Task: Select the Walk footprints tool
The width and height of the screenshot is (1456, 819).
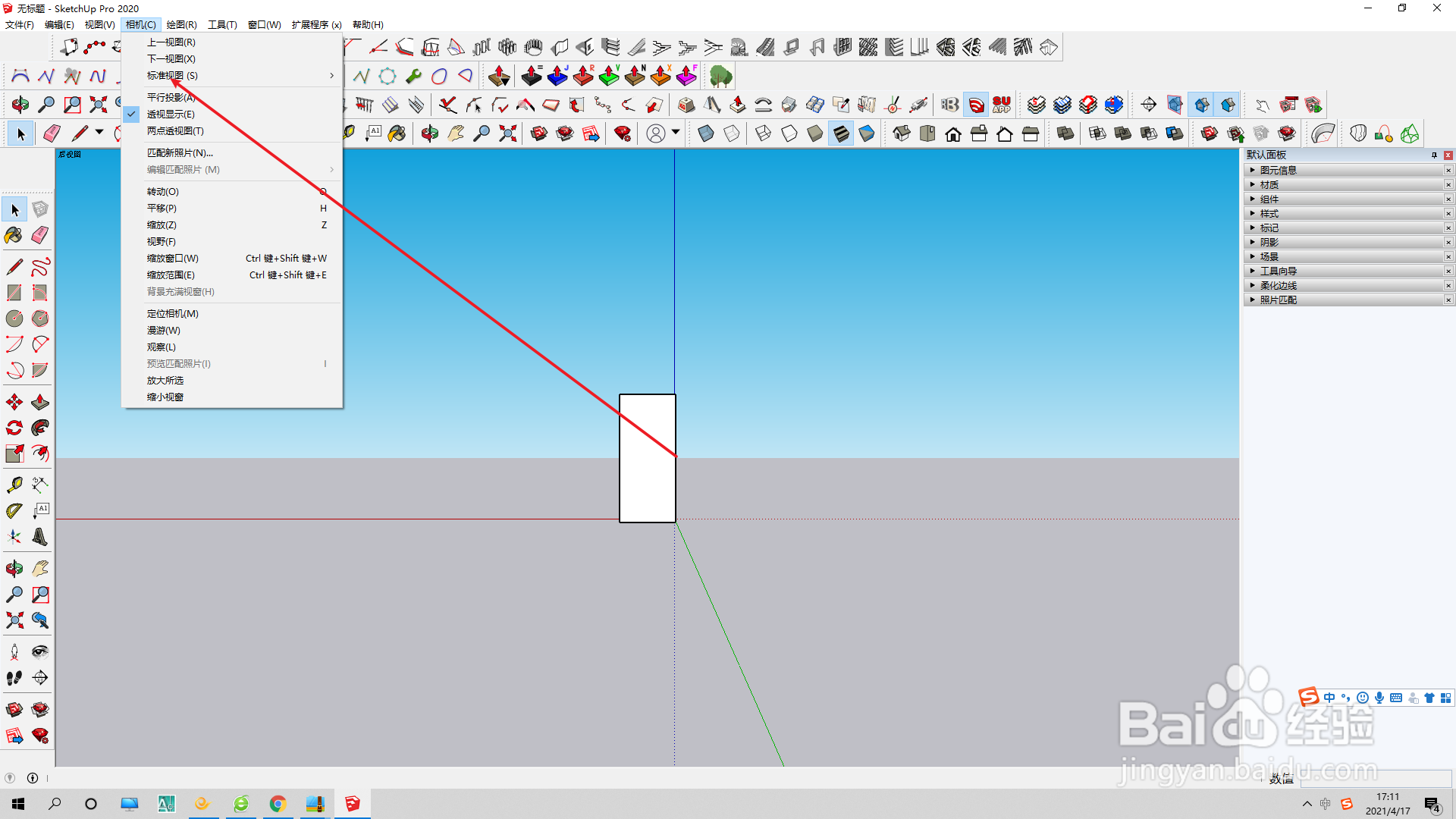Action: click(x=14, y=678)
